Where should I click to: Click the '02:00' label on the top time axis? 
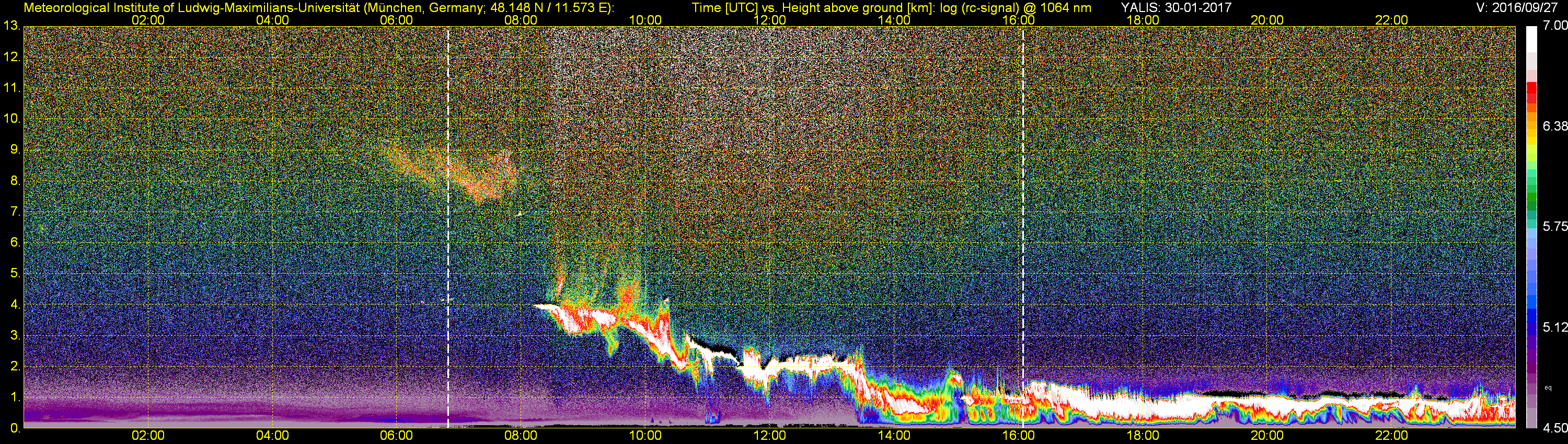(148, 20)
